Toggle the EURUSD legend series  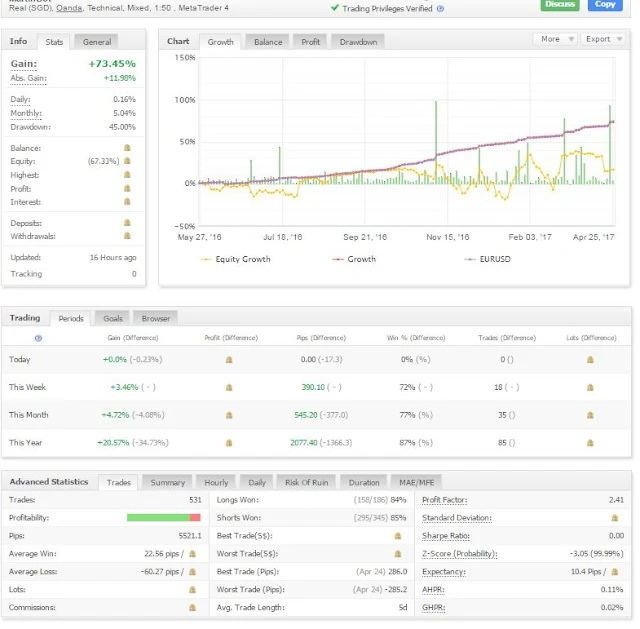coord(487,259)
